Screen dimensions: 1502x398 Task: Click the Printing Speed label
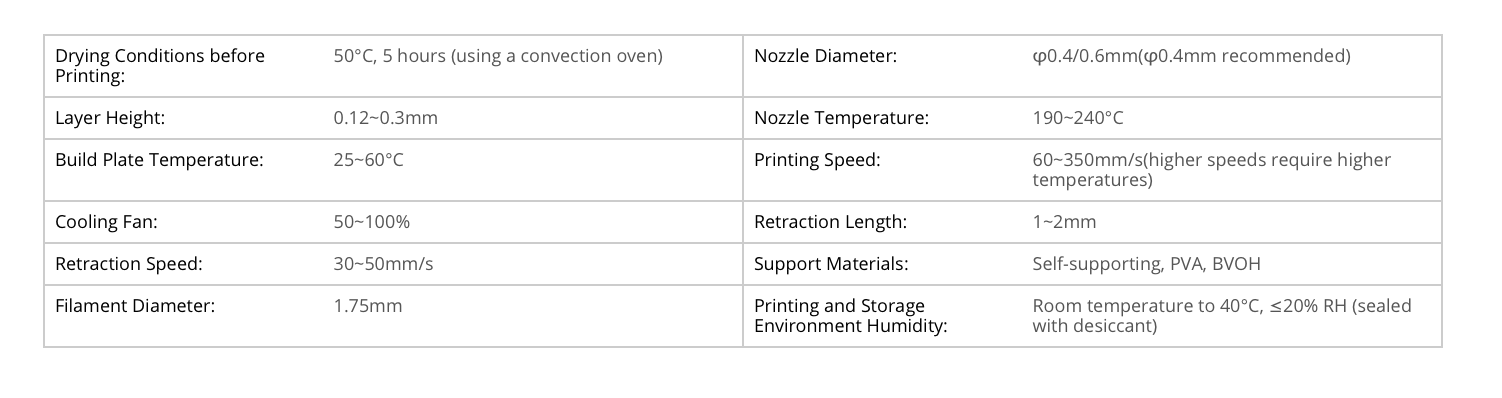817,159
